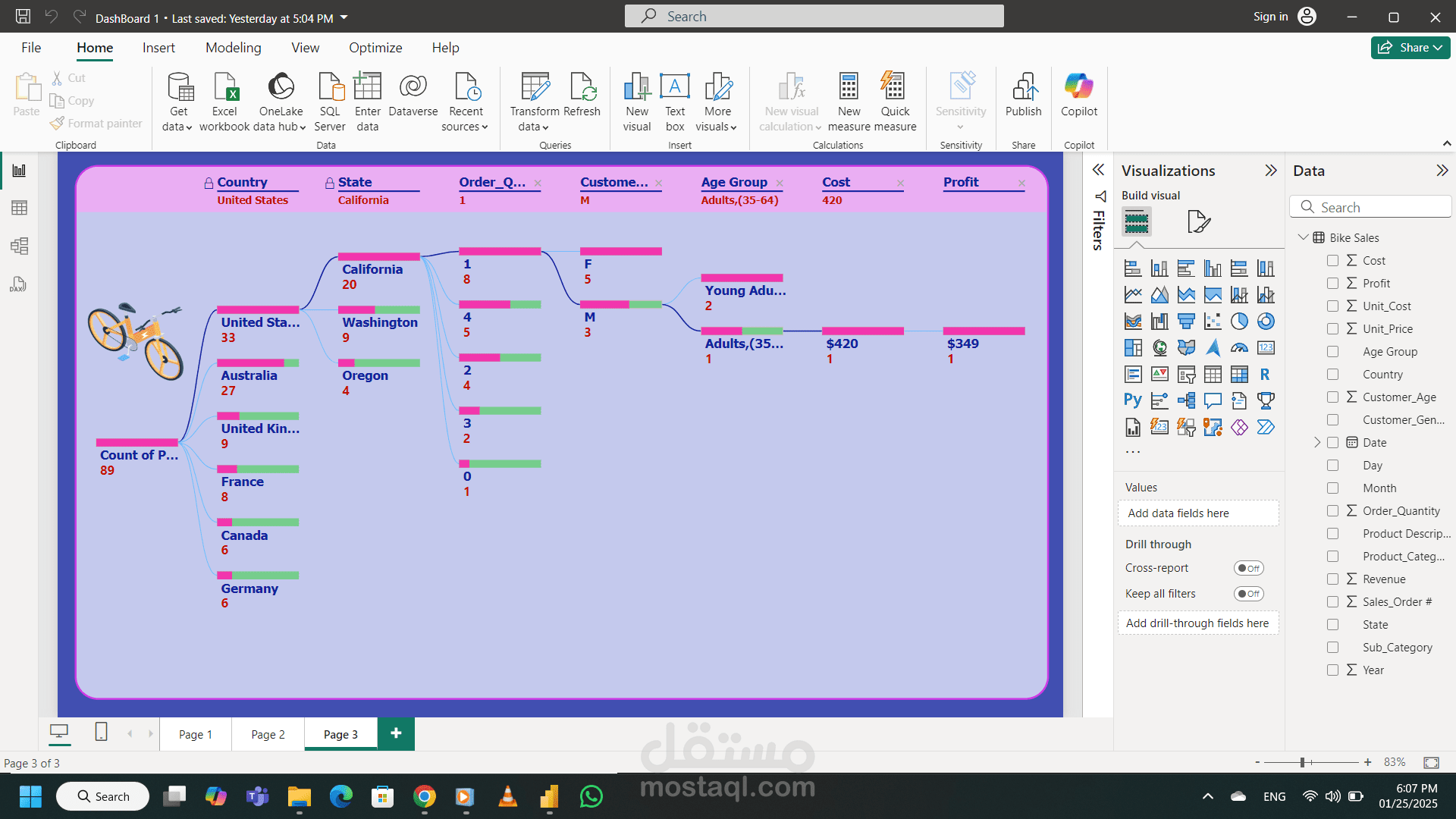Select the Python visual icon
This screenshot has height=819, width=1456.
click(x=1132, y=400)
